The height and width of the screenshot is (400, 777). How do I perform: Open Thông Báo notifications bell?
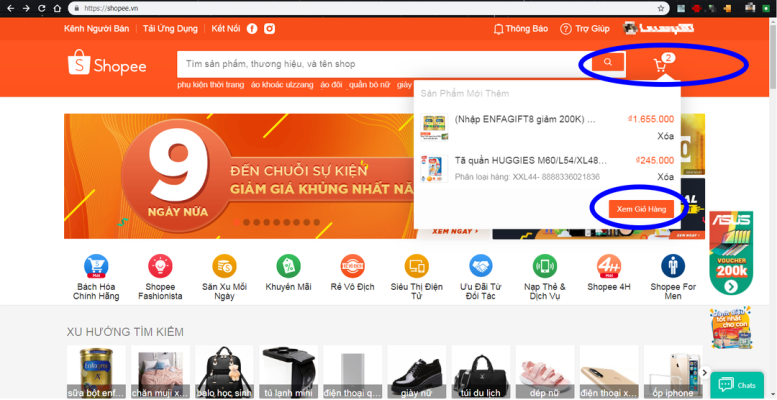521,29
